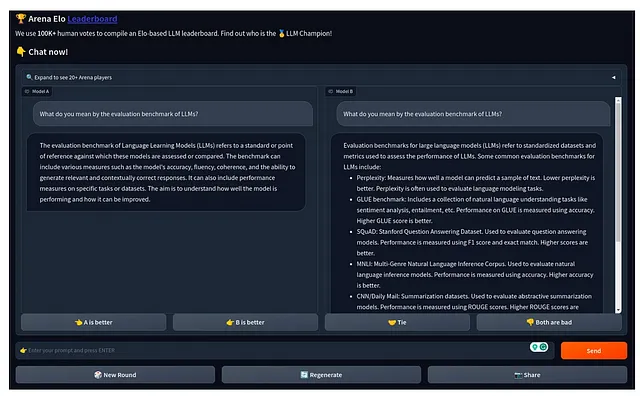Vote Tie for both models
The height and width of the screenshot is (396, 640).
pyautogui.click(x=397, y=322)
